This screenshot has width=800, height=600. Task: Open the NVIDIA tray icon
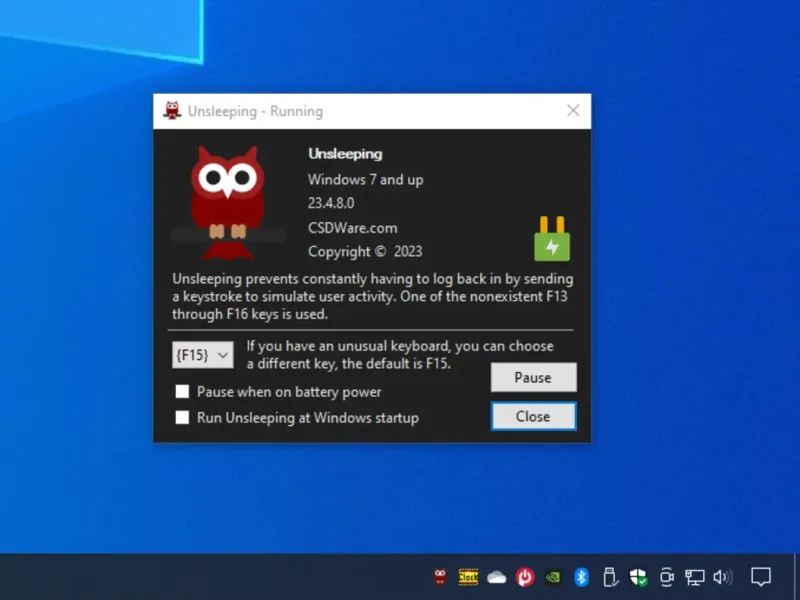click(x=553, y=577)
